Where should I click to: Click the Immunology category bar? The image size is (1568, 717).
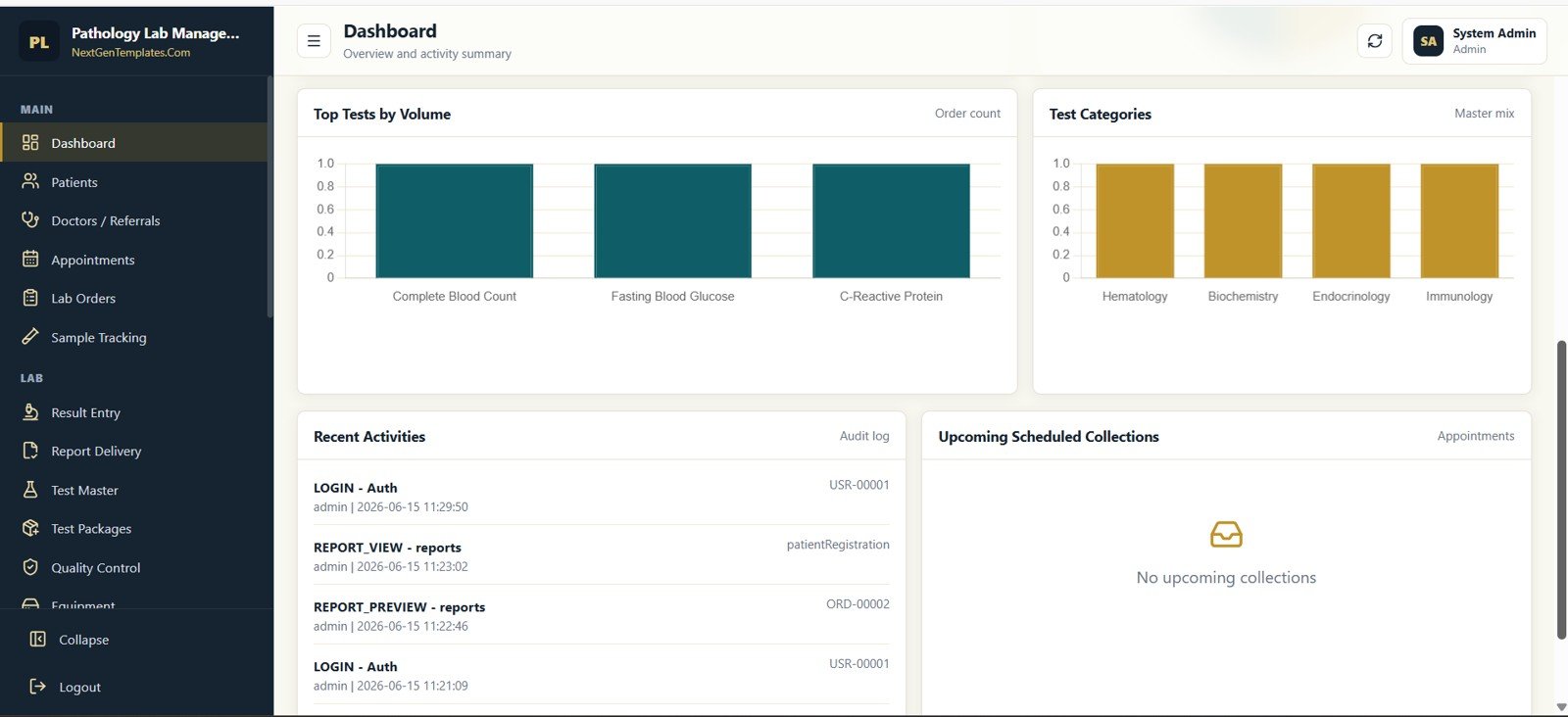(x=1459, y=220)
